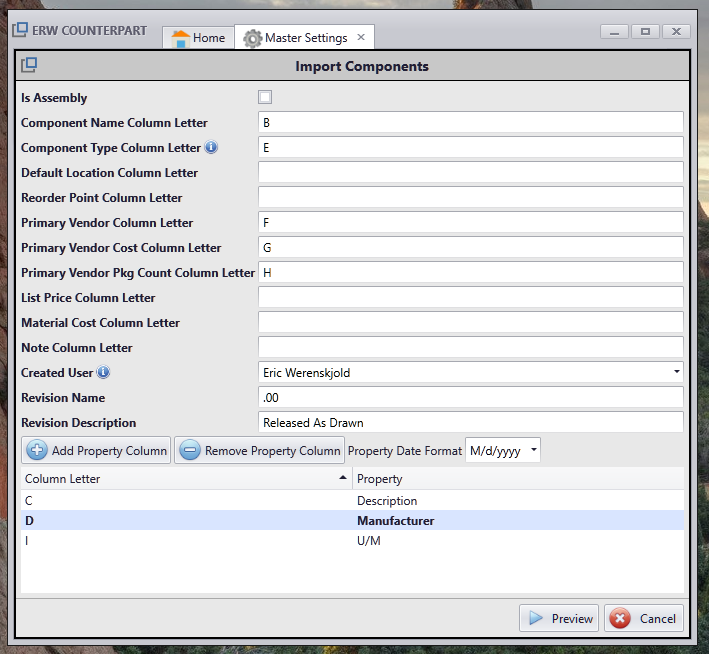
Task: Click the Default Location Column Letter field
Action: (470, 172)
